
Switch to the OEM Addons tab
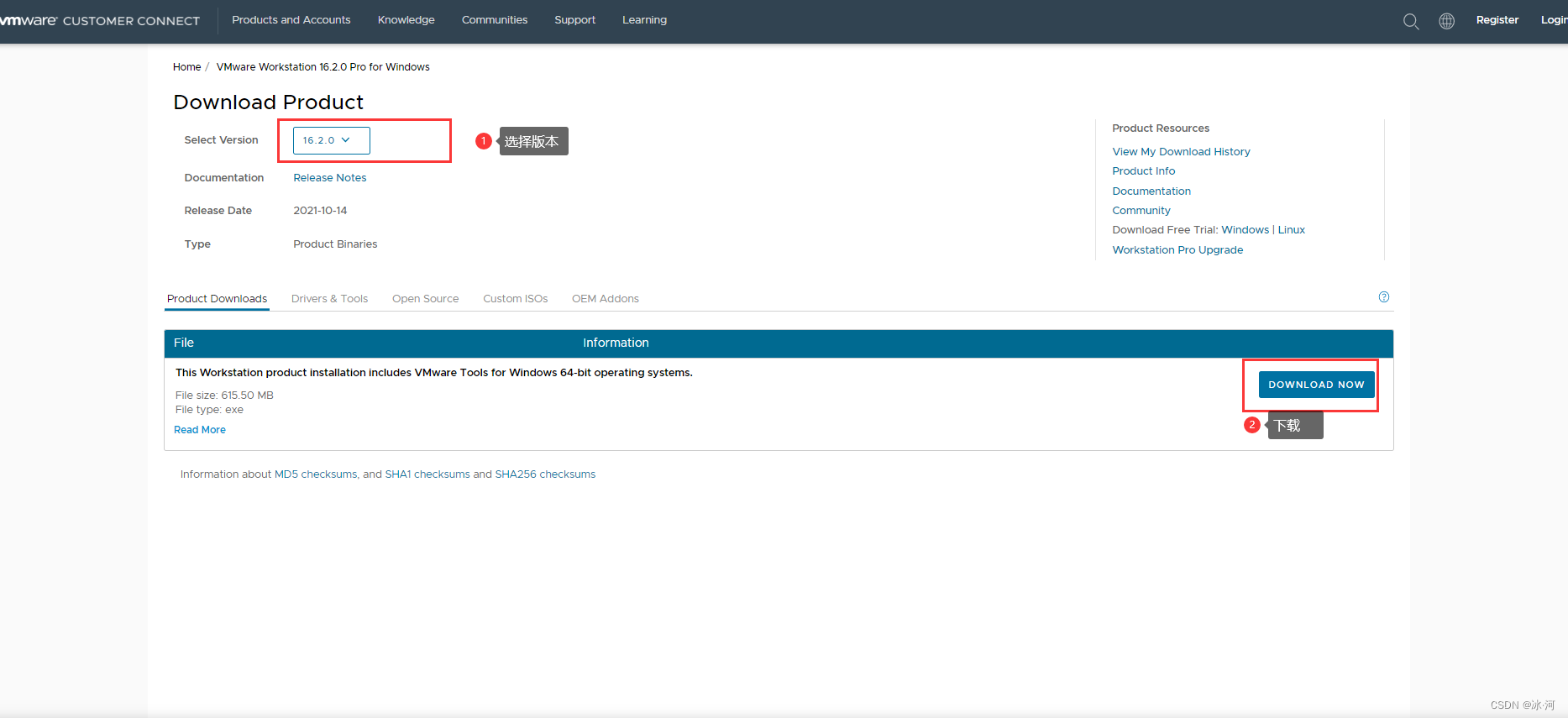point(605,299)
